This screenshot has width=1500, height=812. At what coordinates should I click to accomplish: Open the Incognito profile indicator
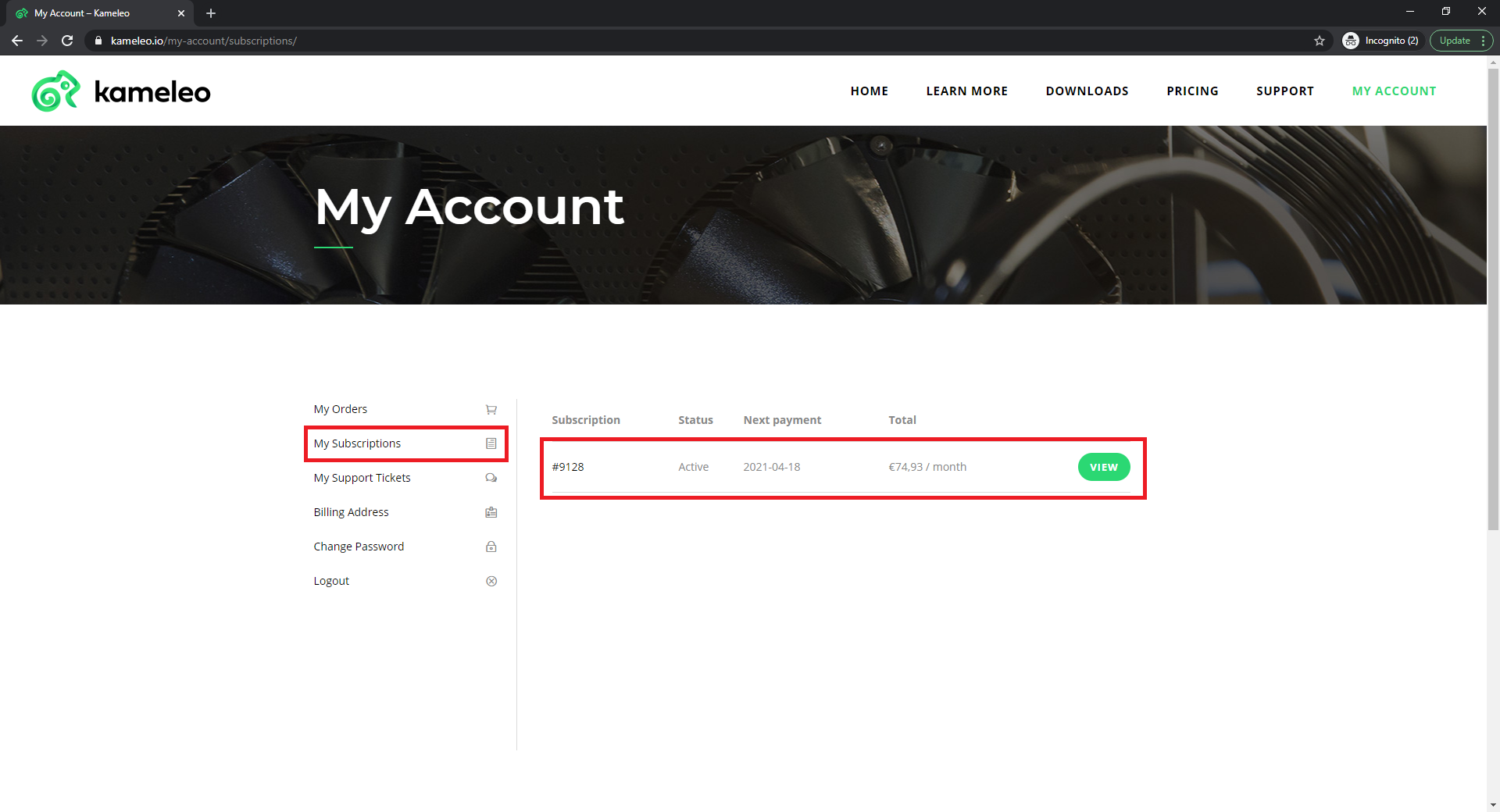click(1380, 41)
